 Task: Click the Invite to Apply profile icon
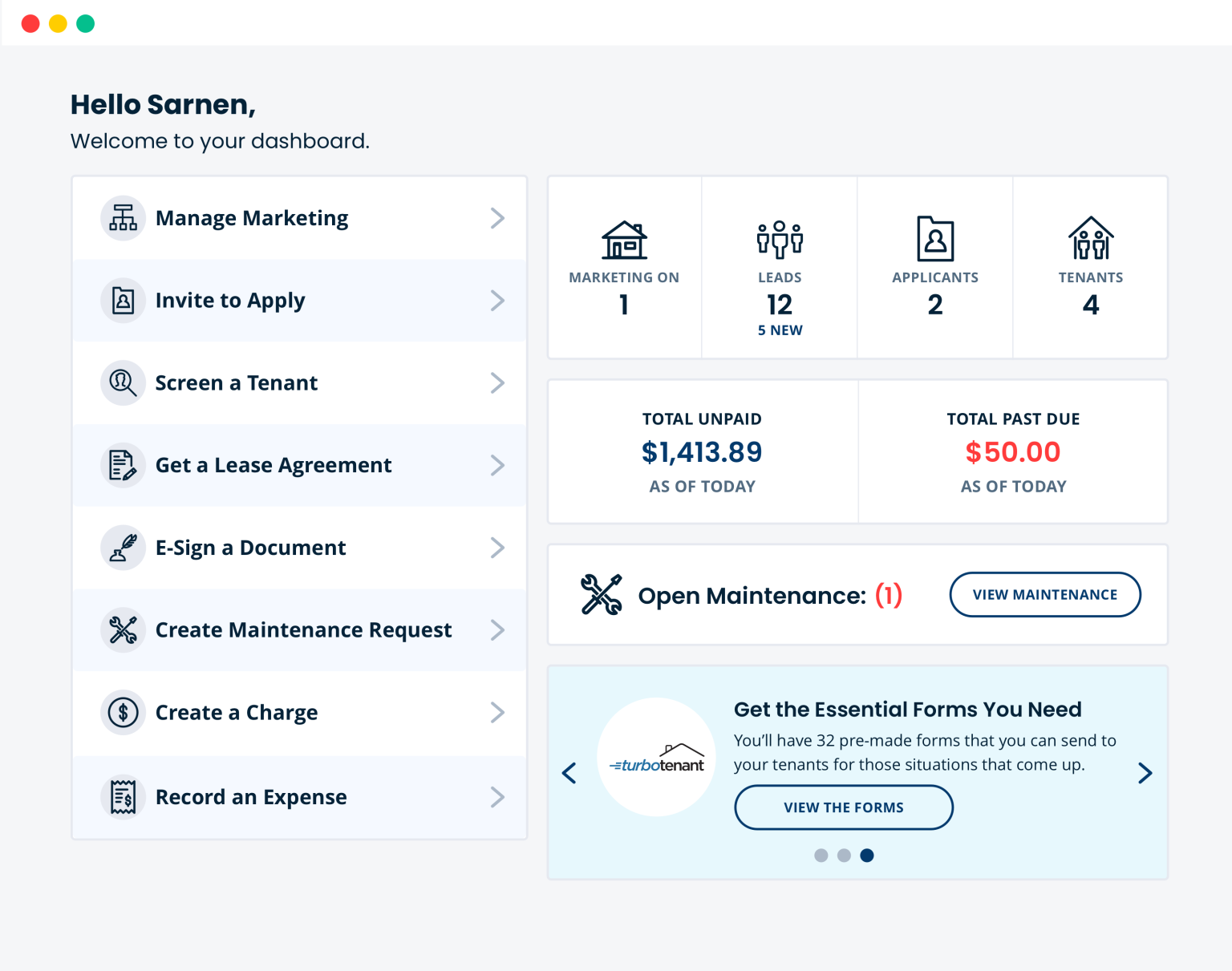click(x=123, y=301)
